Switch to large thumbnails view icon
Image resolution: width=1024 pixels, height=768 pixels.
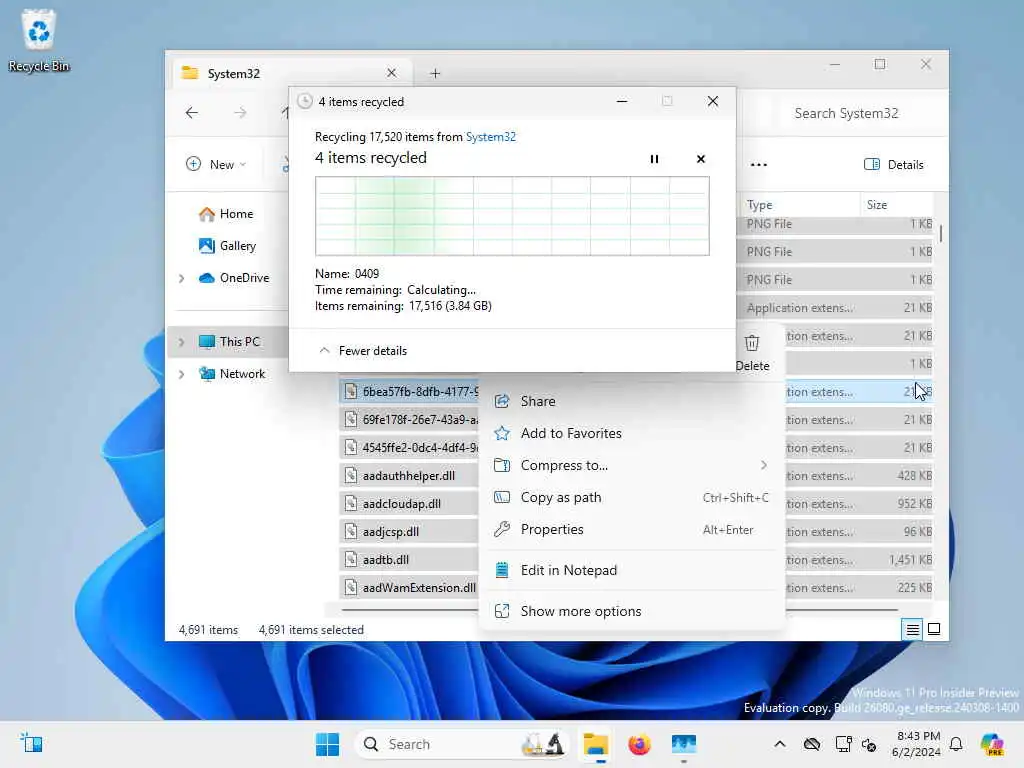point(934,630)
